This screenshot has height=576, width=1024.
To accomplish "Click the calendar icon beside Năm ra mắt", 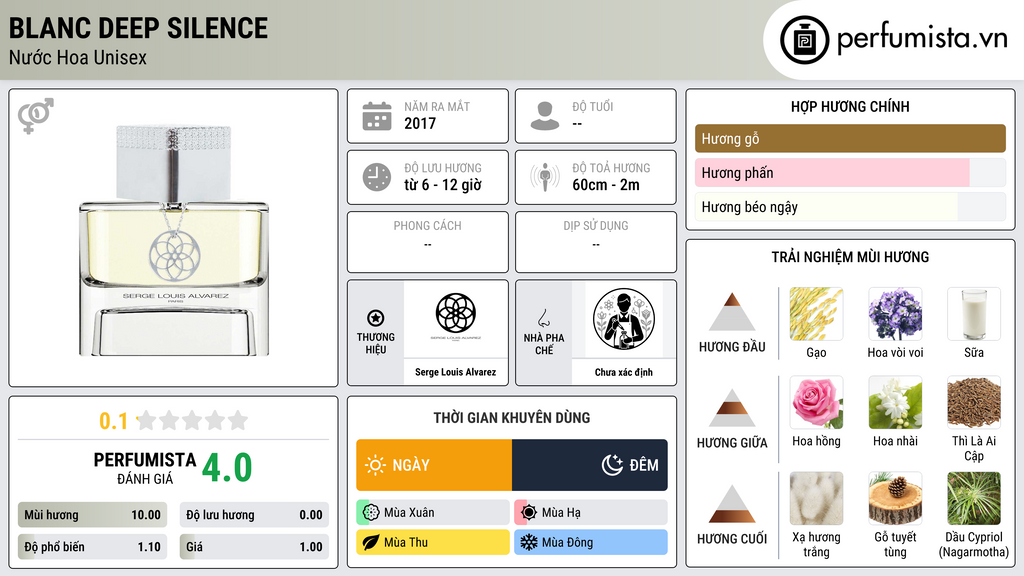I will pos(377,116).
